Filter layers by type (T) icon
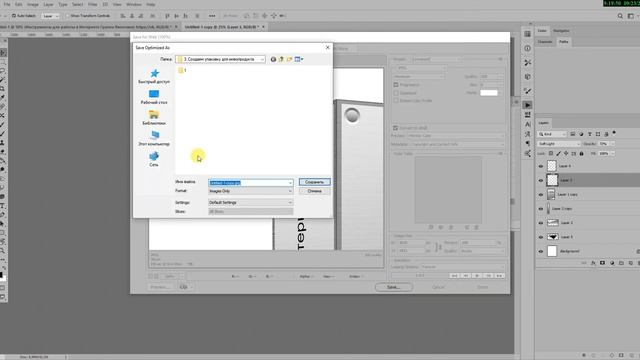This screenshot has height=360, width=640. tap(589, 134)
